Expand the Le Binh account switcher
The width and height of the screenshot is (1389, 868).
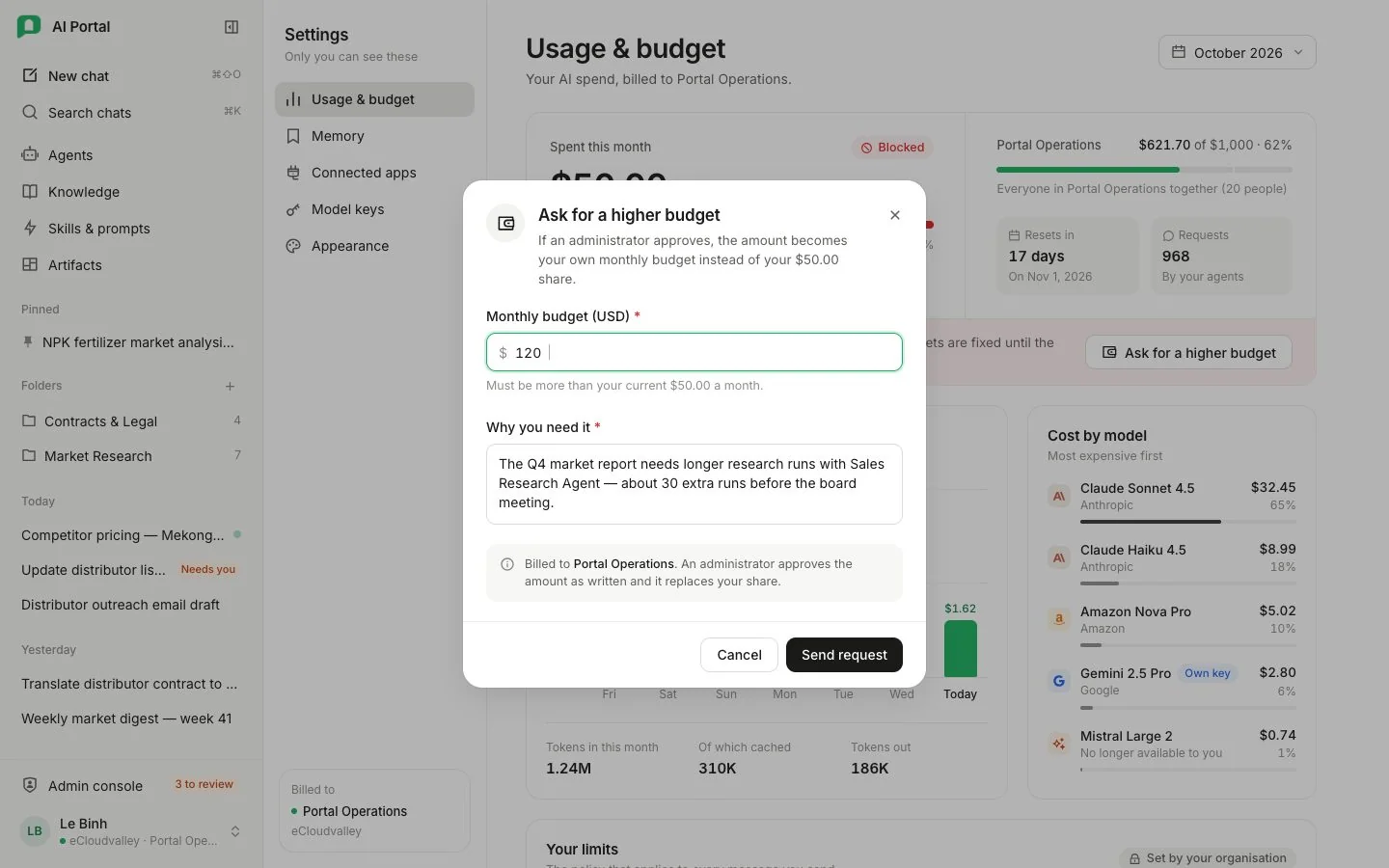[131, 831]
